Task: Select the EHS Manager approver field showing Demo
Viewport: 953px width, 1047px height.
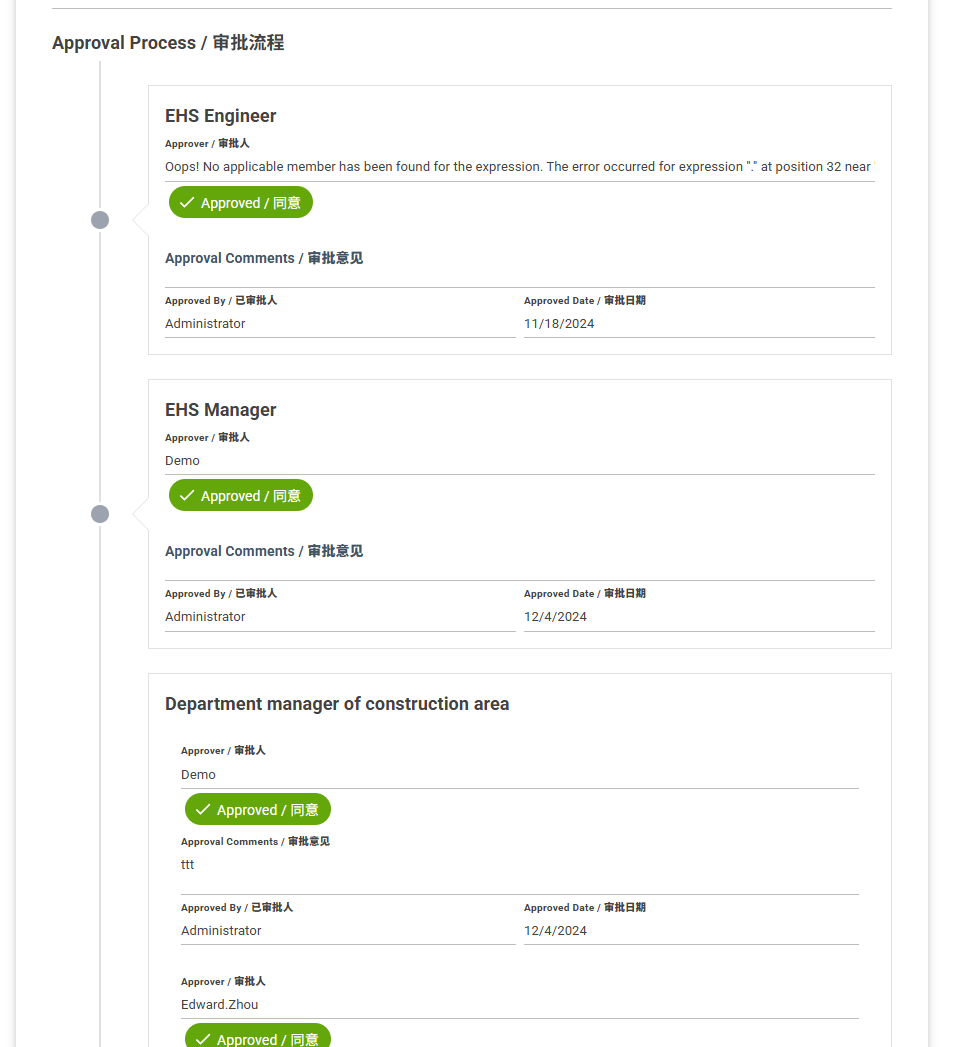Action: pyautogui.click(x=519, y=461)
